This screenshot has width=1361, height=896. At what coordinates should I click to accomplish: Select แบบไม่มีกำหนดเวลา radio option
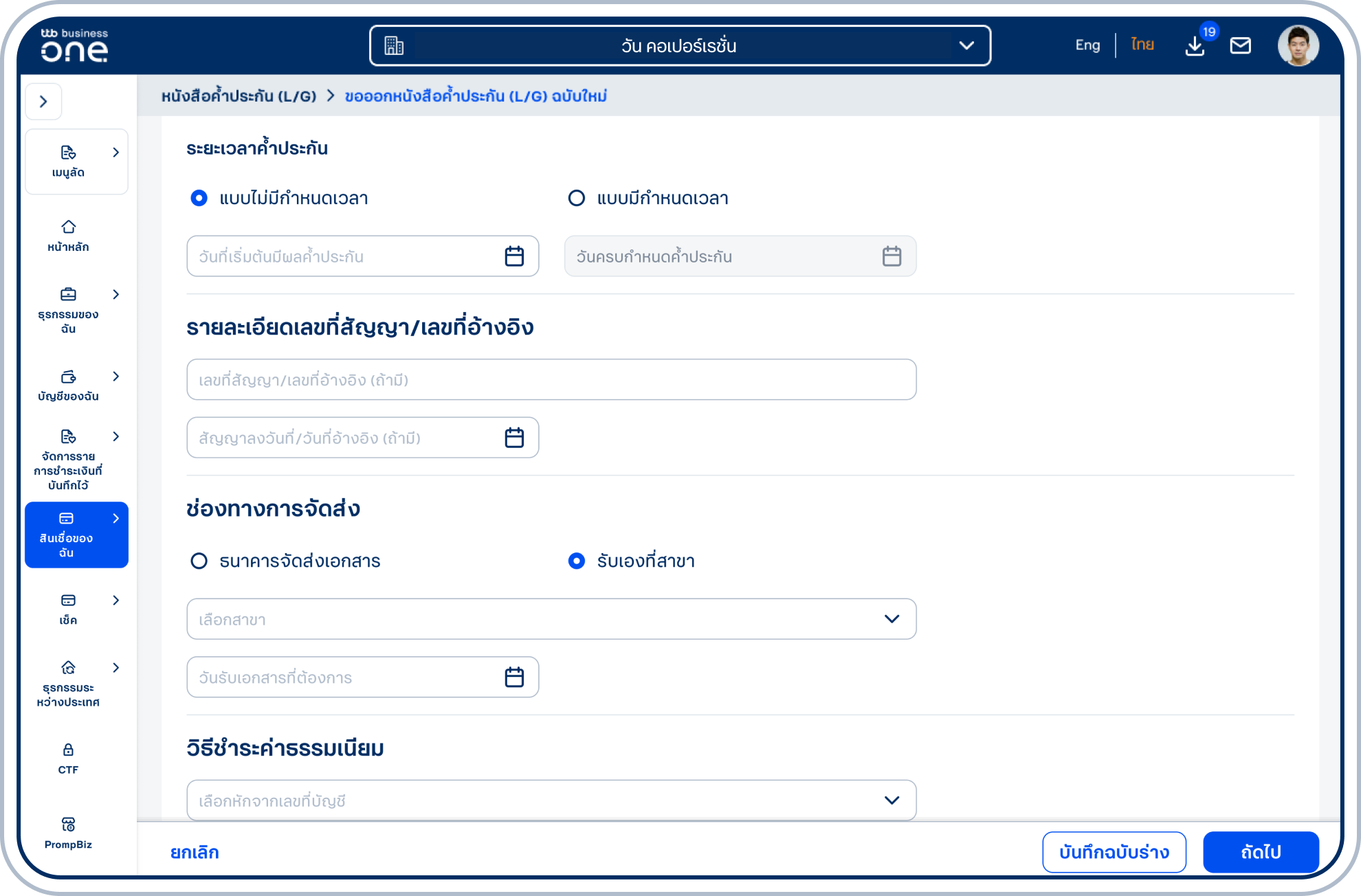tap(199, 199)
